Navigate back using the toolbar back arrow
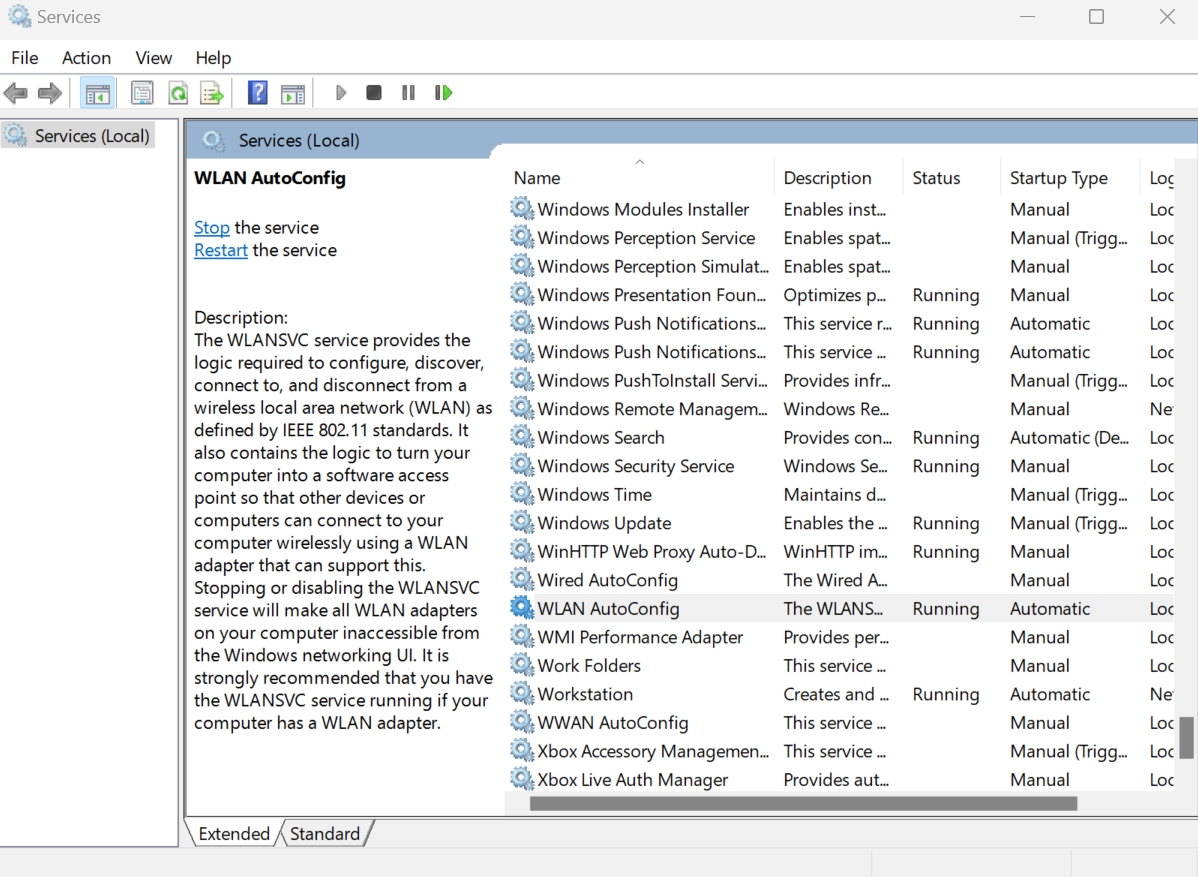Image resolution: width=1198 pixels, height=877 pixels. point(16,92)
